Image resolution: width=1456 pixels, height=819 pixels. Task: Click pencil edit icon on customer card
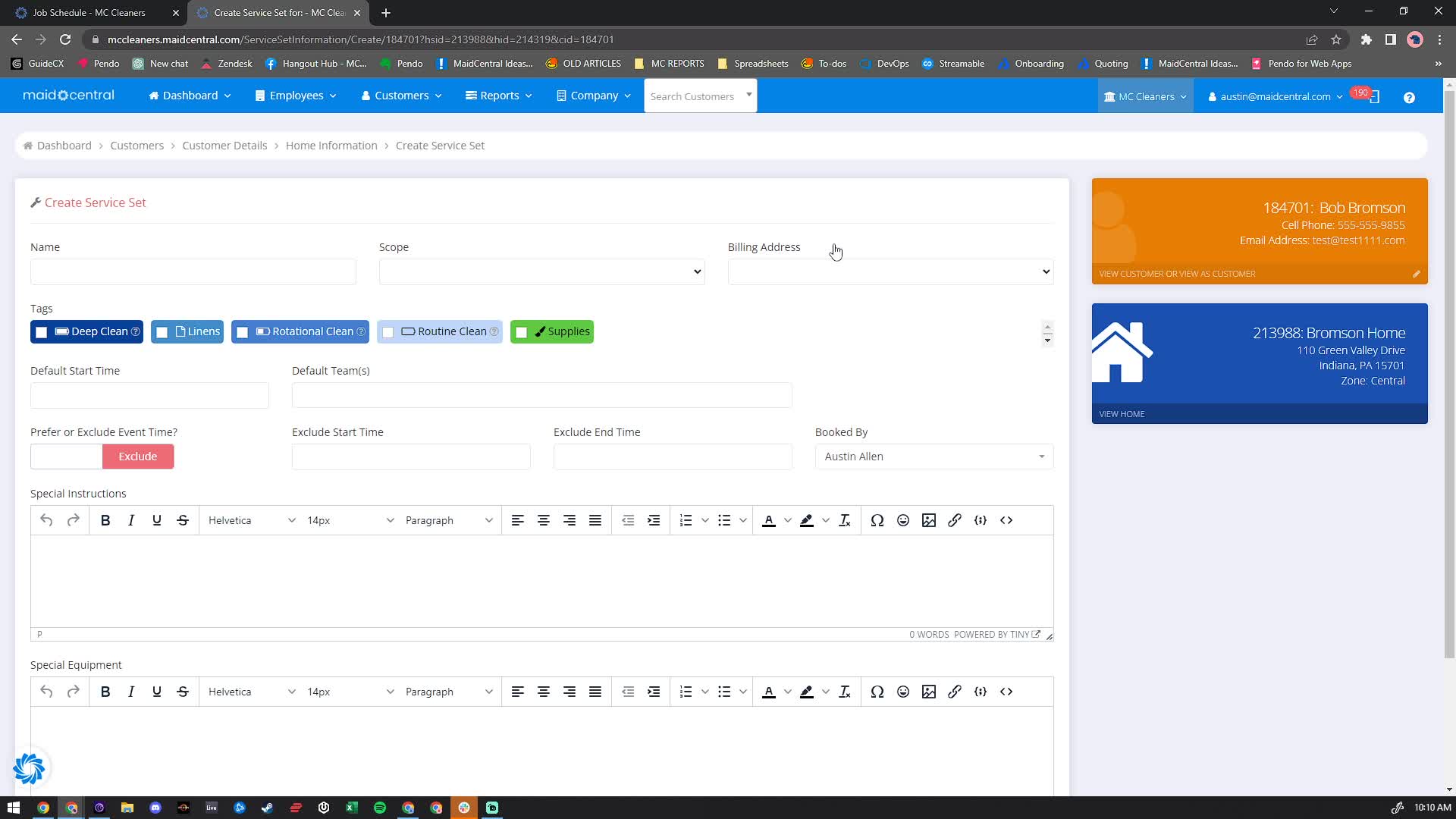coord(1416,274)
